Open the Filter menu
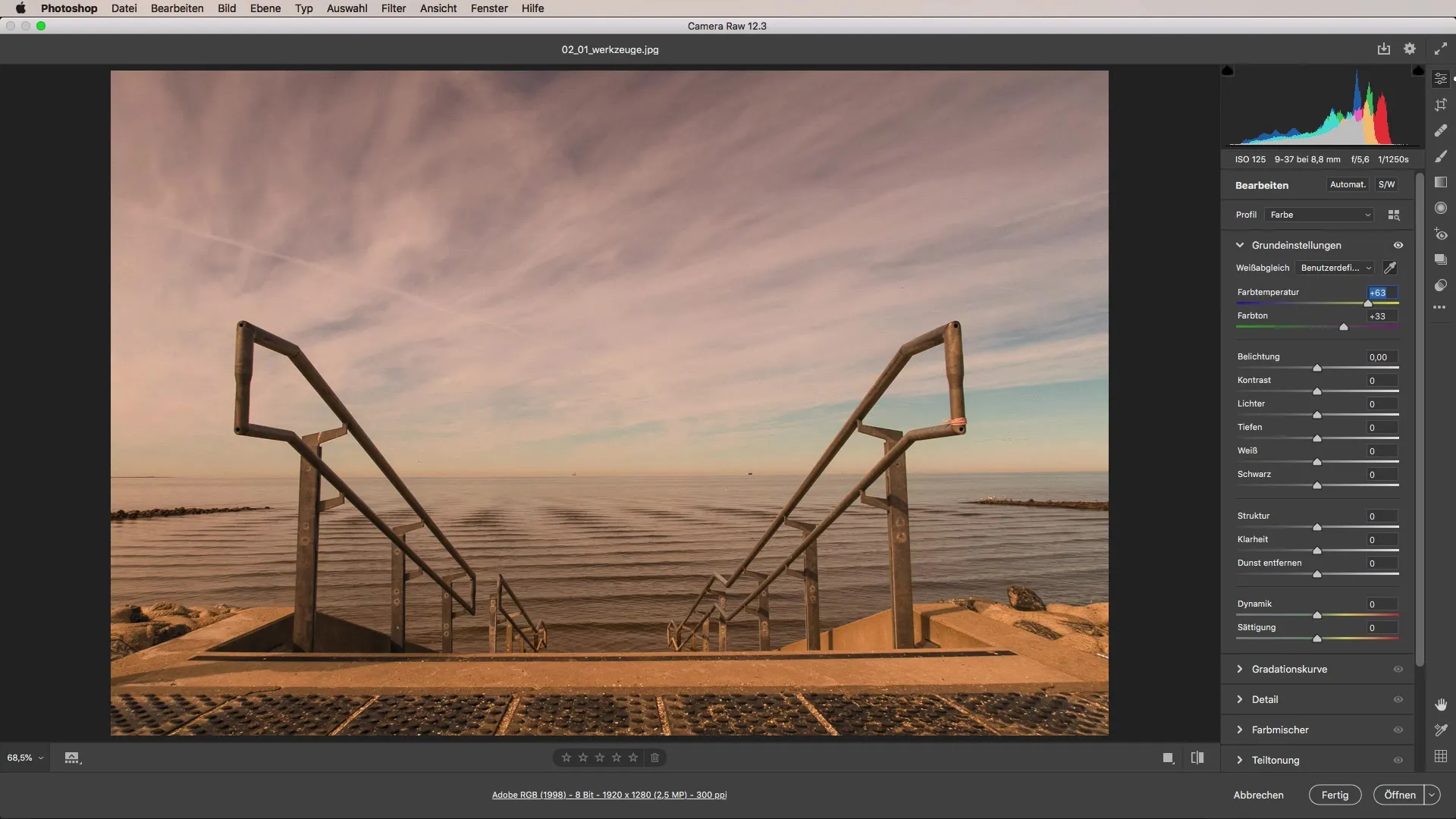1456x819 pixels. [x=394, y=8]
